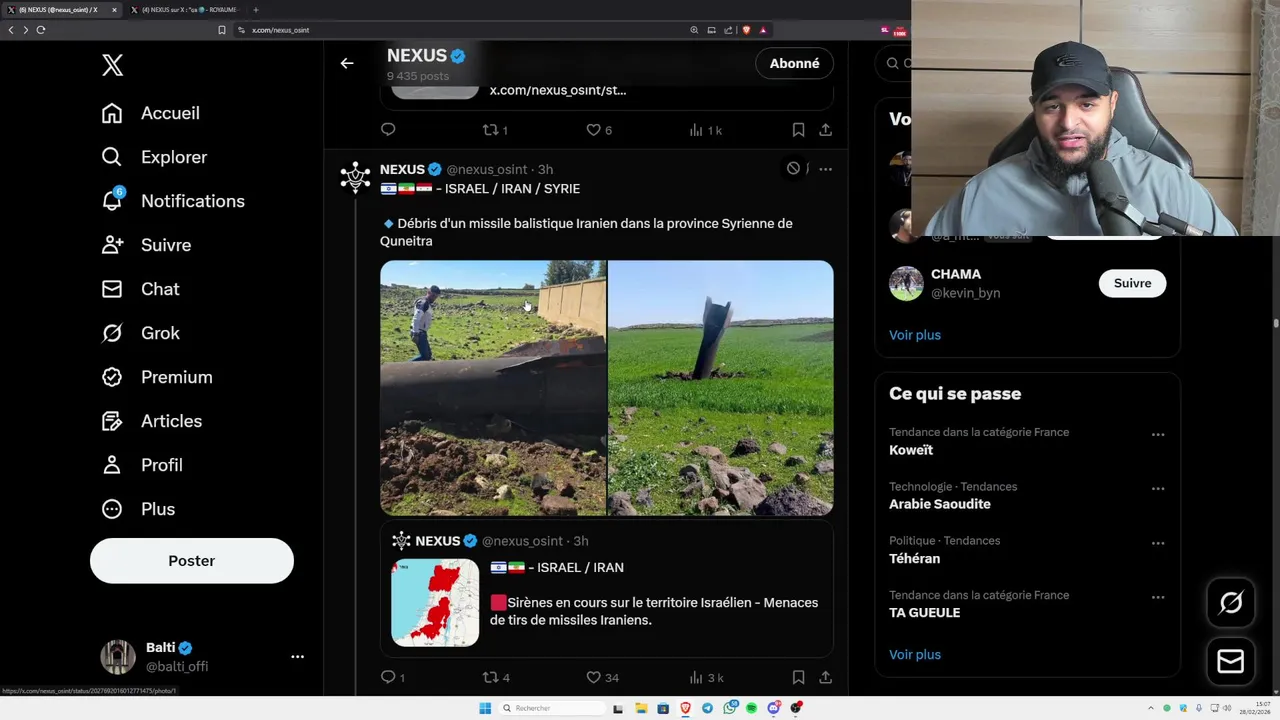Open photo of man near missile debris
Viewport: 1280px width, 720px height.
point(493,388)
